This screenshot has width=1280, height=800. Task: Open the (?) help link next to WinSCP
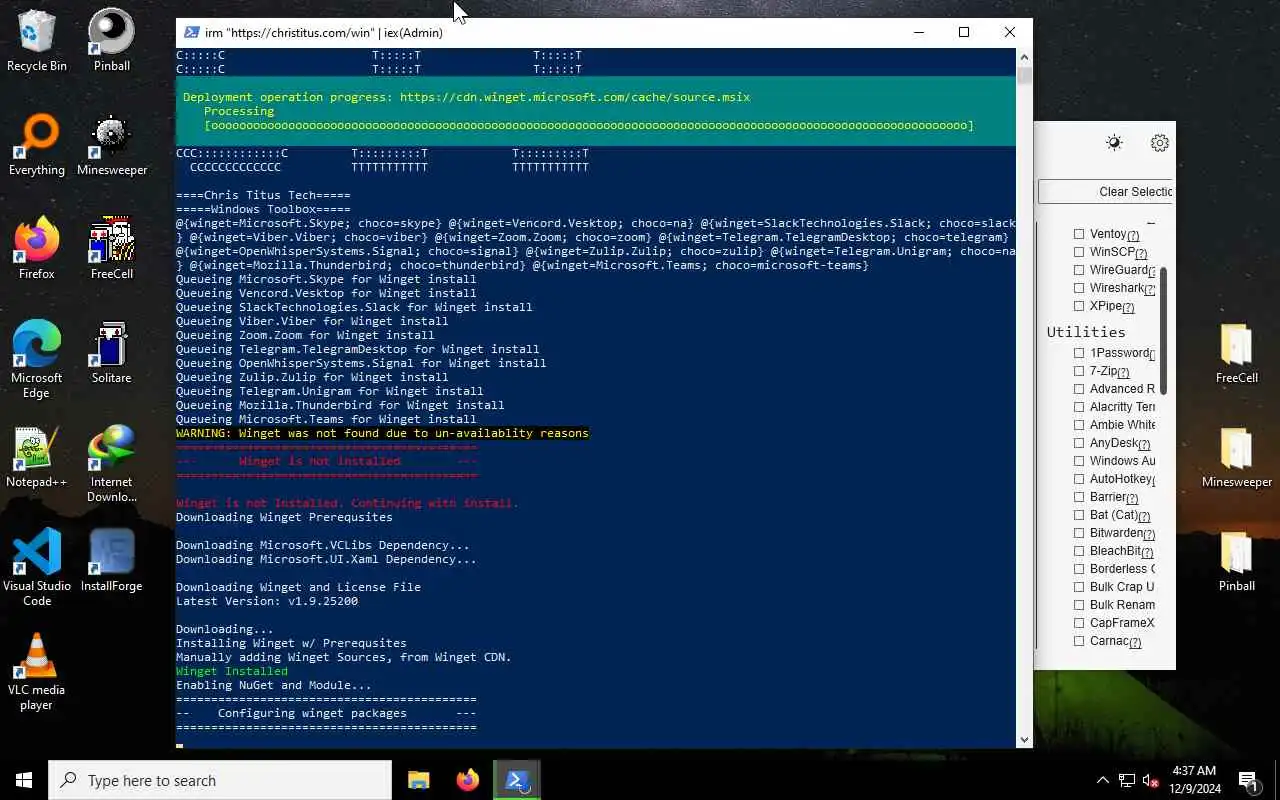click(1141, 254)
